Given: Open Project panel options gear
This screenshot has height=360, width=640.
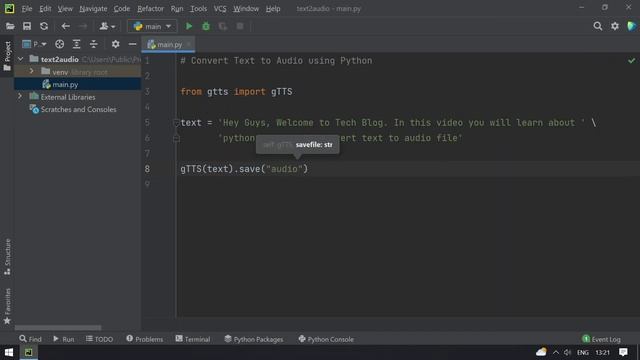Looking at the screenshot, I should (x=116, y=44).
